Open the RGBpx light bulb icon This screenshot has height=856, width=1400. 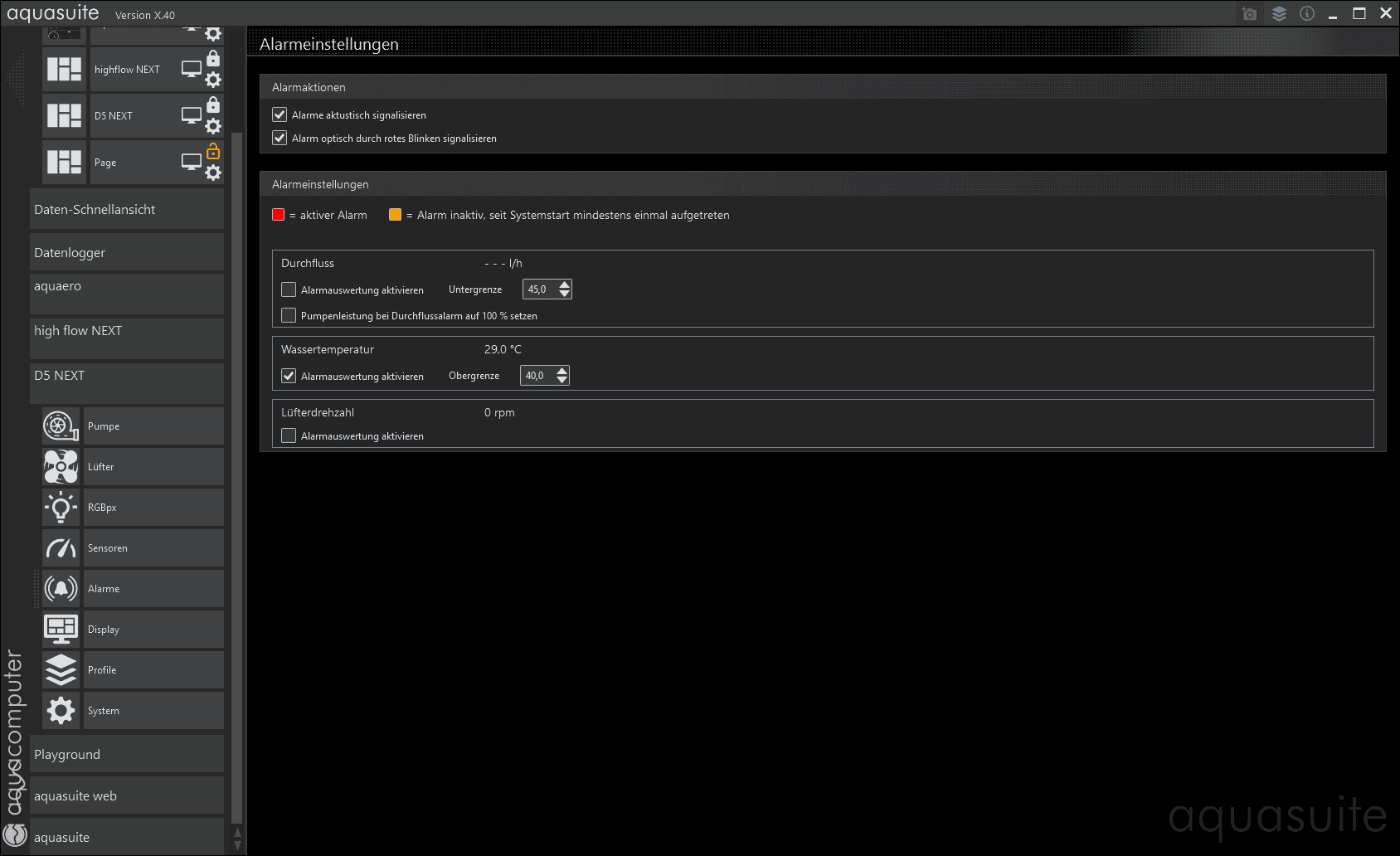[61, 508]
